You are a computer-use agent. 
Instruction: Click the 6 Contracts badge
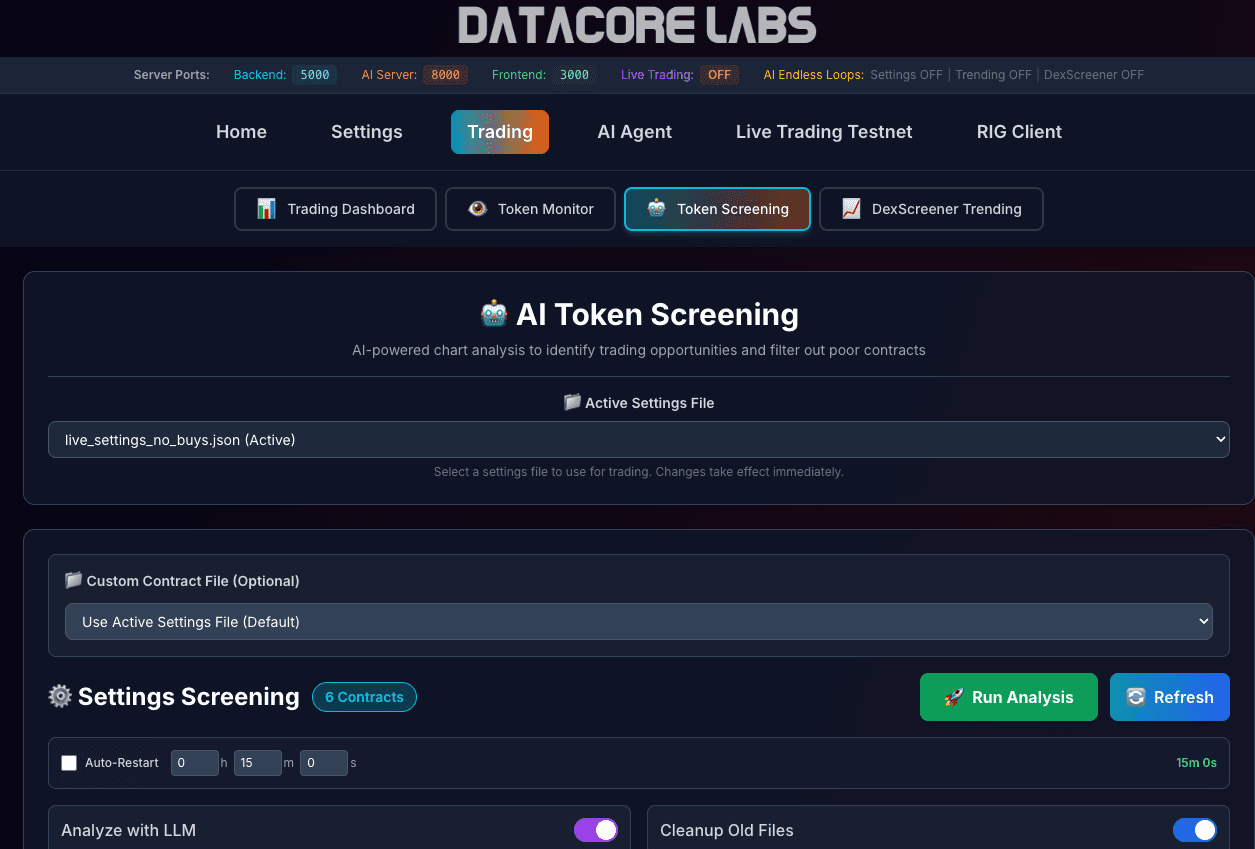[364, 697]
